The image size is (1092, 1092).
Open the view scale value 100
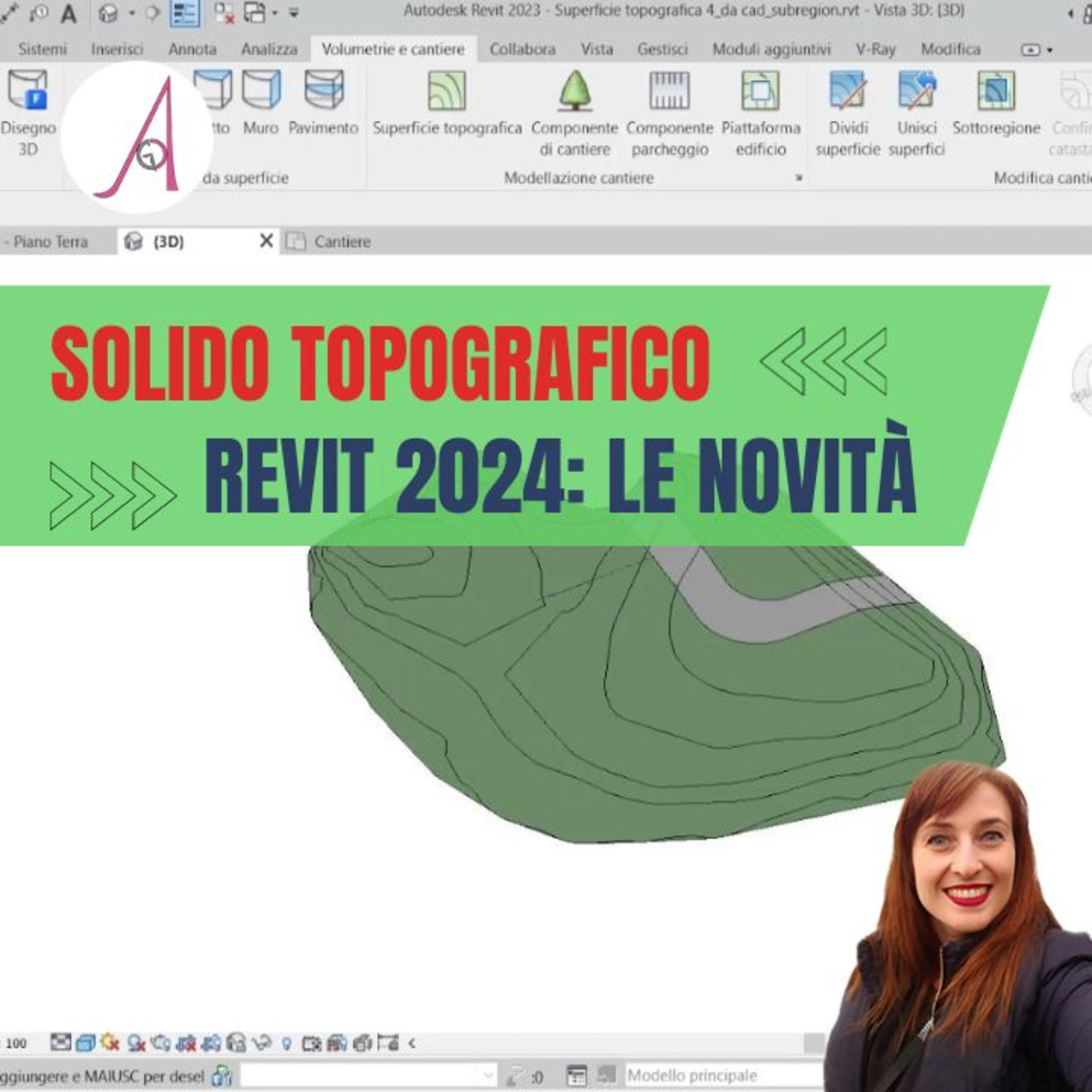(x=16, y=1043)
